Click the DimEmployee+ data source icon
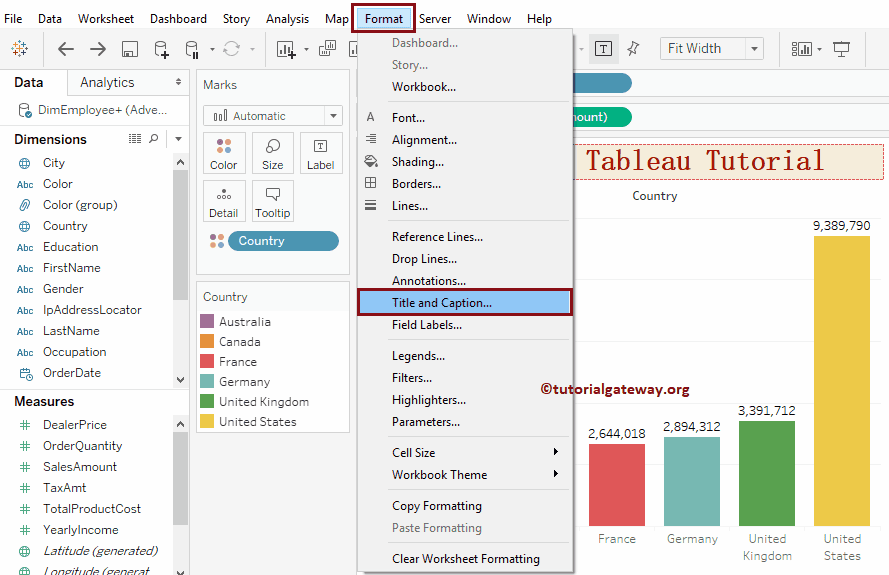This screenshot has height=575, width=889. point(25,110)
